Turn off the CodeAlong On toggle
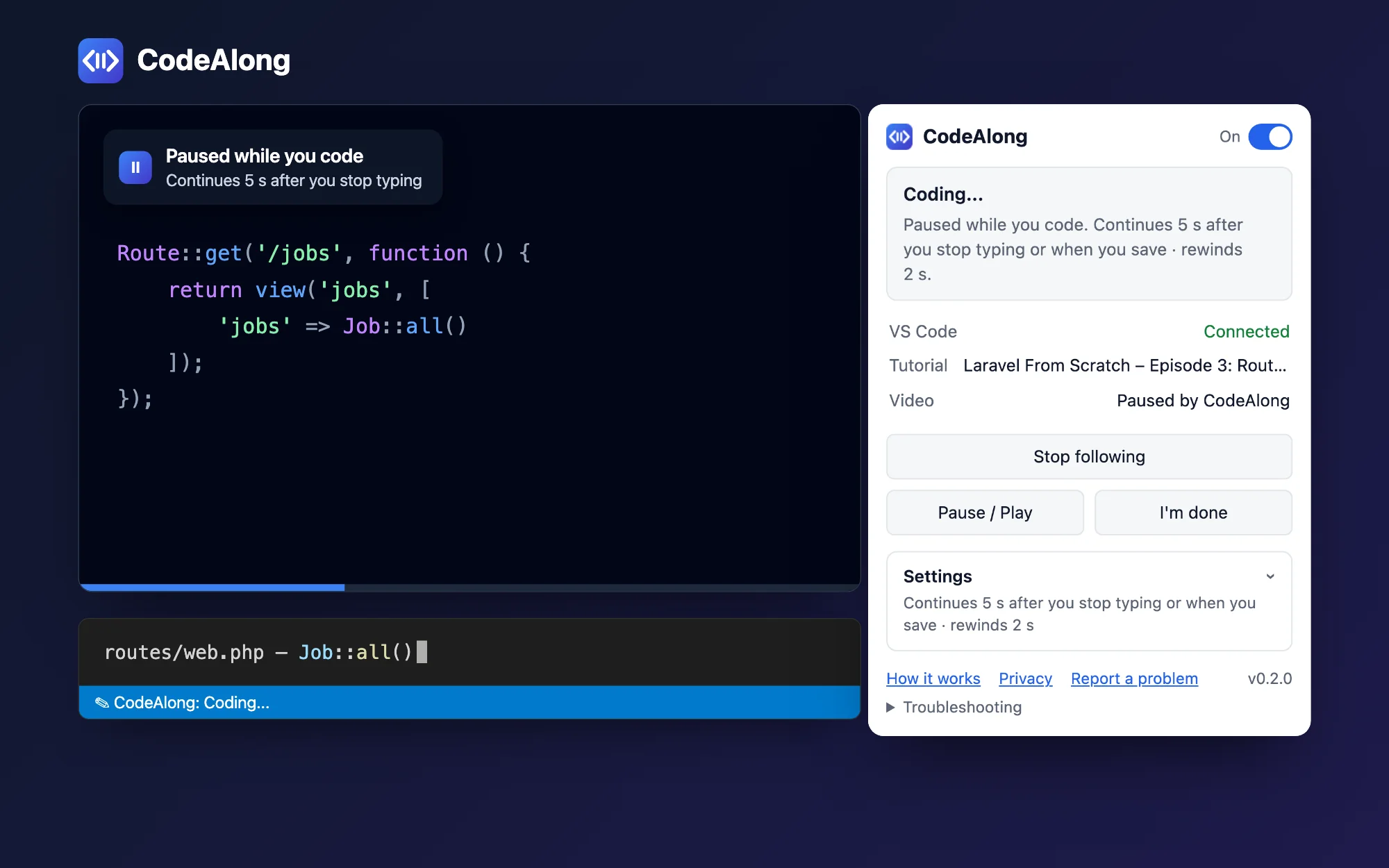Screen dimensions: 1389x868 coord(1270,137)
